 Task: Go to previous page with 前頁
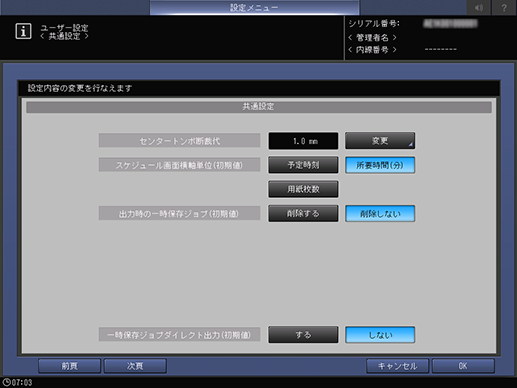click(69, 366)
